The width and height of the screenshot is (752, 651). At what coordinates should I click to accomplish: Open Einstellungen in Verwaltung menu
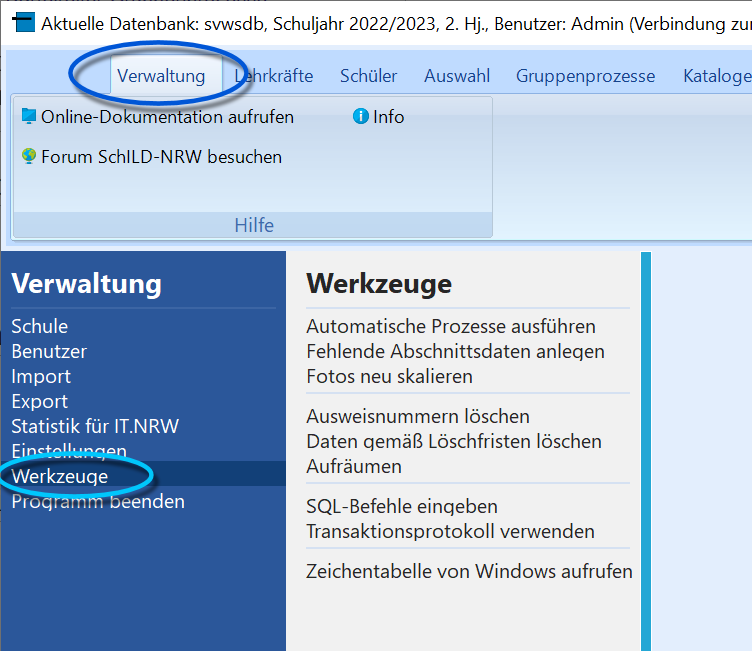pyautogui.click(x=69, y=450)
